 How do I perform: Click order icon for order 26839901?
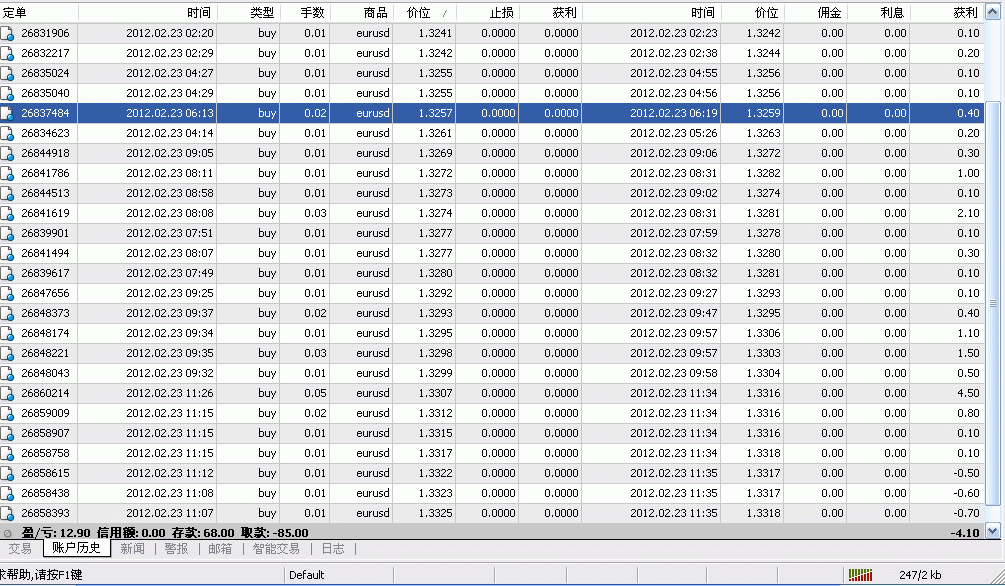click(7, 233)
